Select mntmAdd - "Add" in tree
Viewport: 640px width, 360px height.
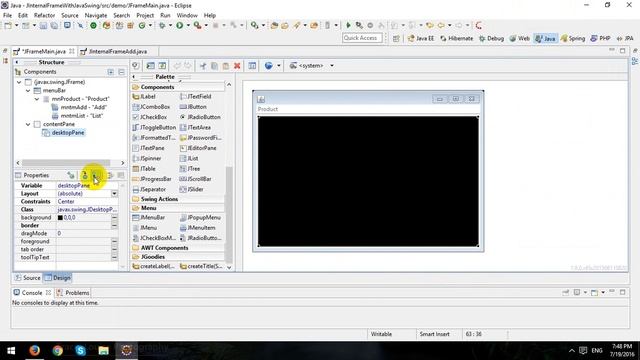point(79,107)
